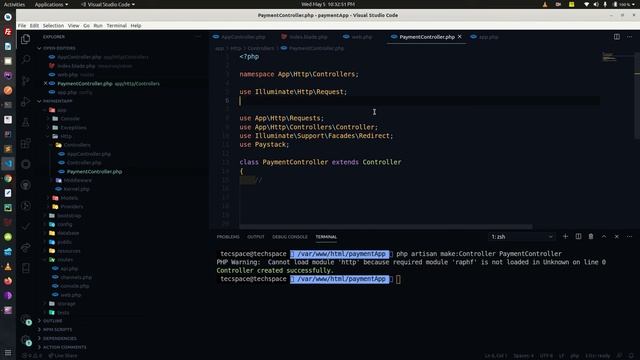
Task: Open Explorer panel ellipsis menu
Action: tap(198, 37)
